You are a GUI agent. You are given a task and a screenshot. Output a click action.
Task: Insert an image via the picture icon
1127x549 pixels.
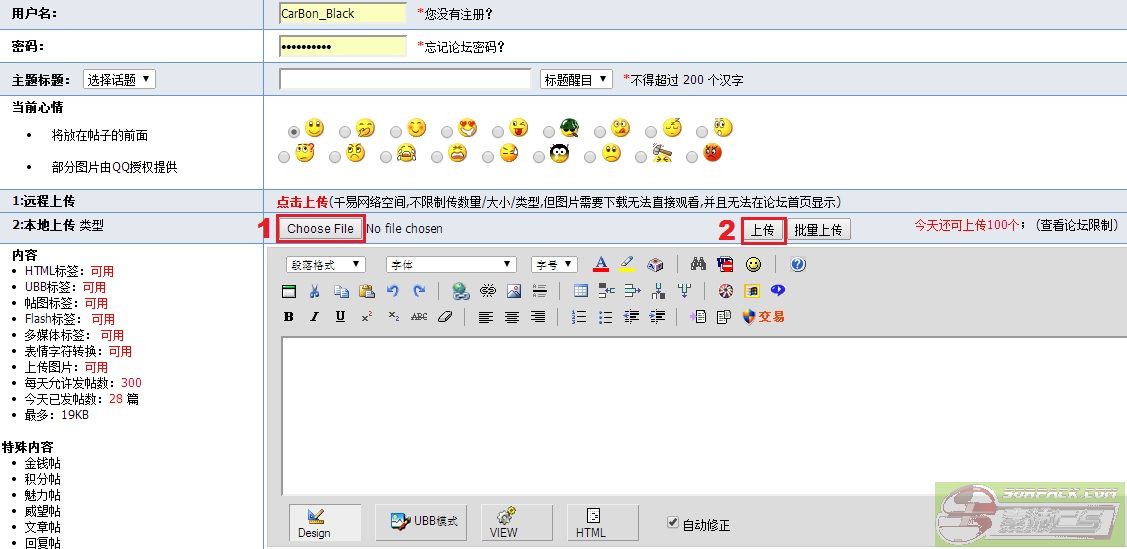[514, 291]
